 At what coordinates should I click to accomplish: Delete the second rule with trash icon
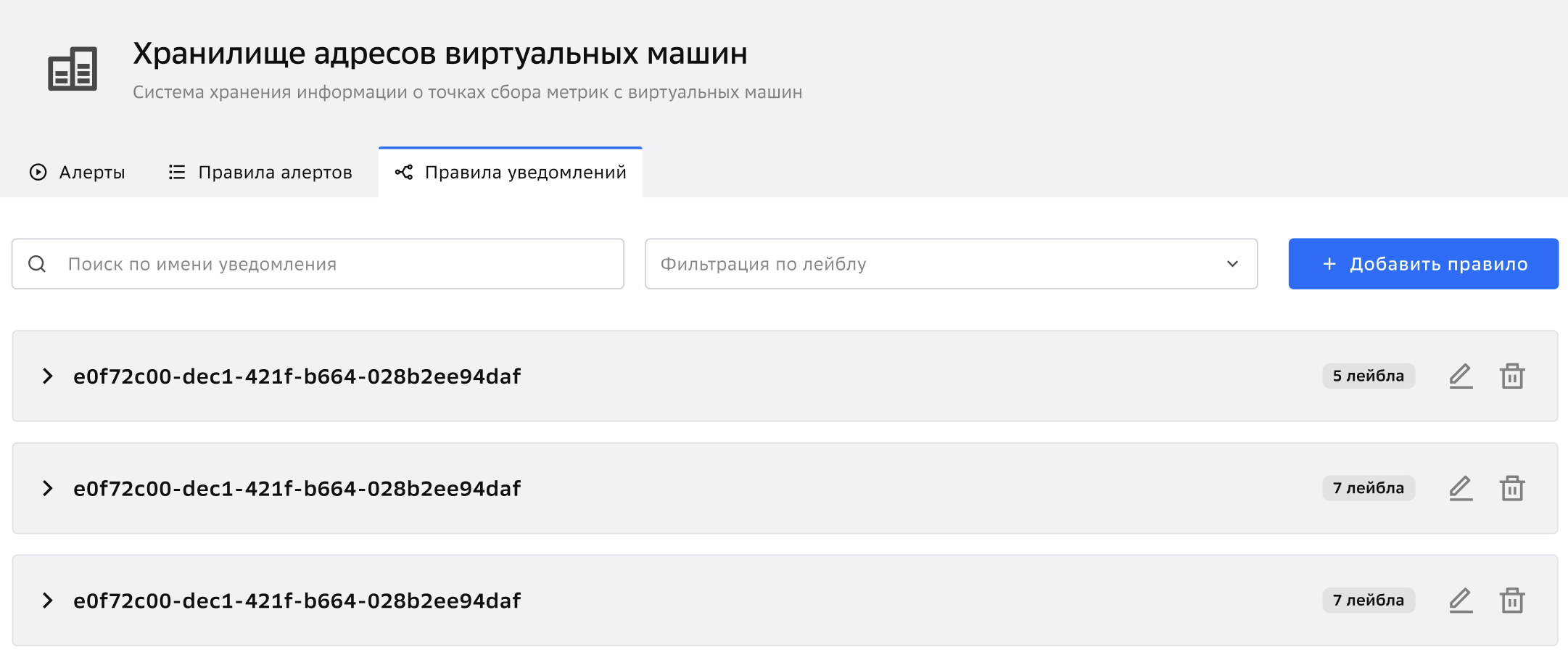click(1512, 488)
